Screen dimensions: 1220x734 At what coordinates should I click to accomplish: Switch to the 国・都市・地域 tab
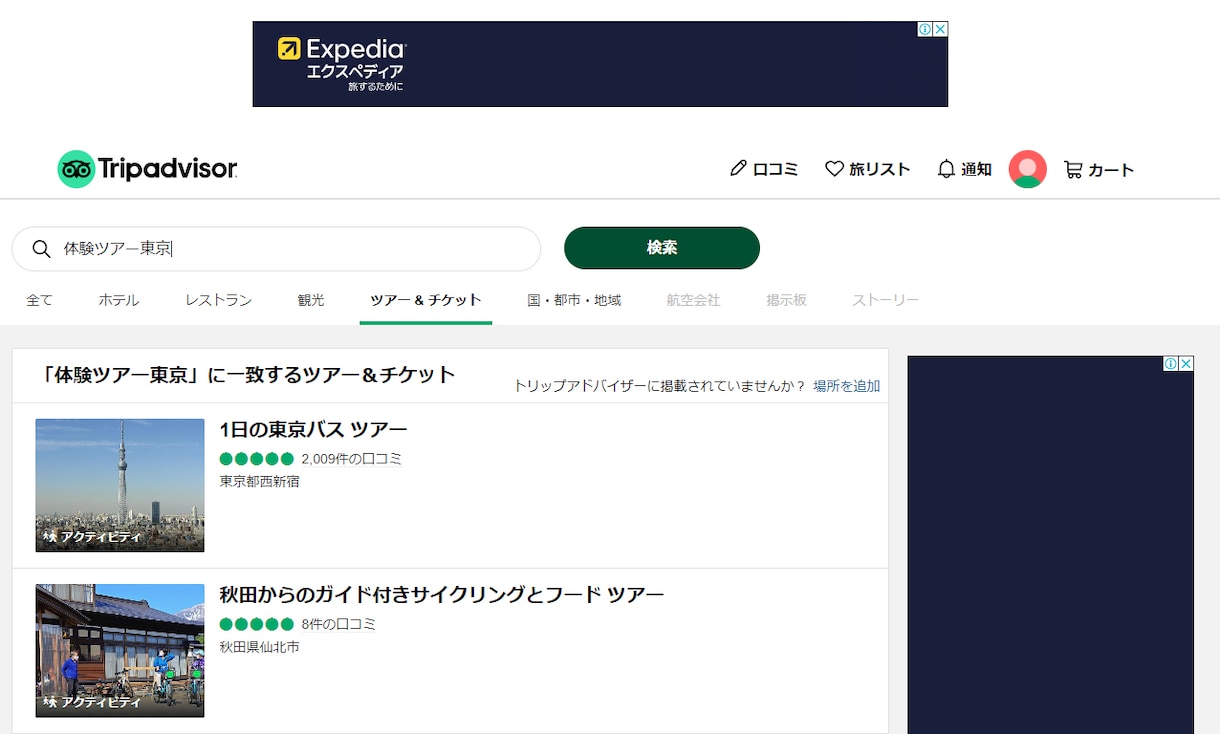point(574,300)
